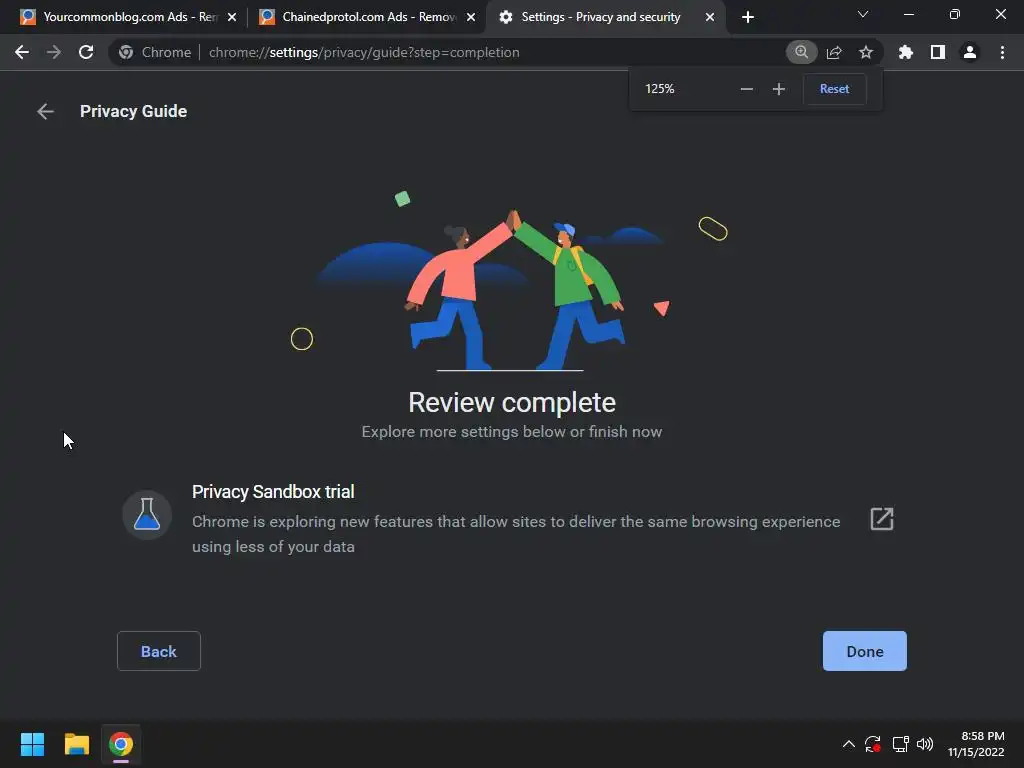Open the profile avatar menu

(x=970, y=52)
